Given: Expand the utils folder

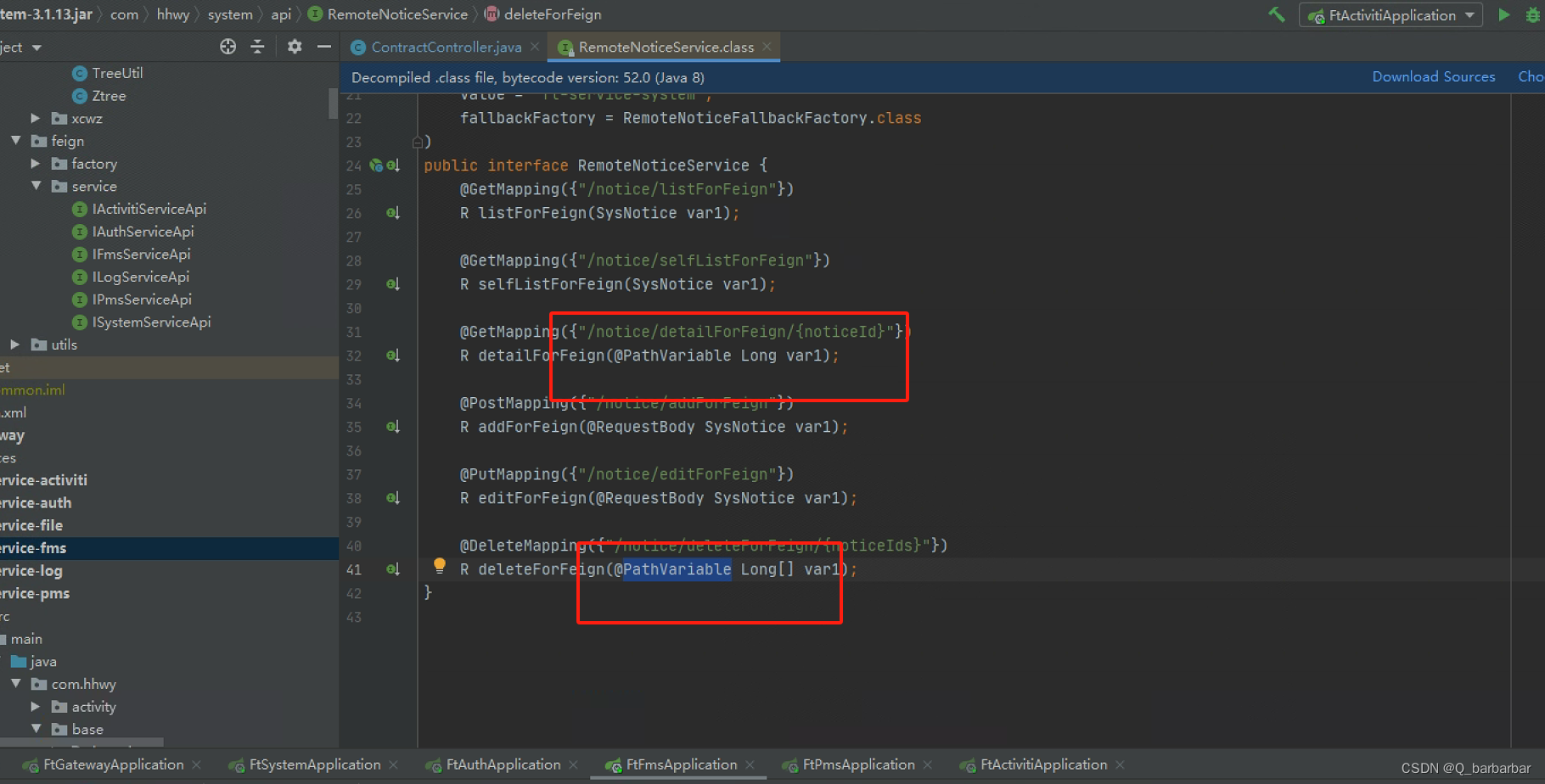Looking at the screenshot, I should coord(14,344).
